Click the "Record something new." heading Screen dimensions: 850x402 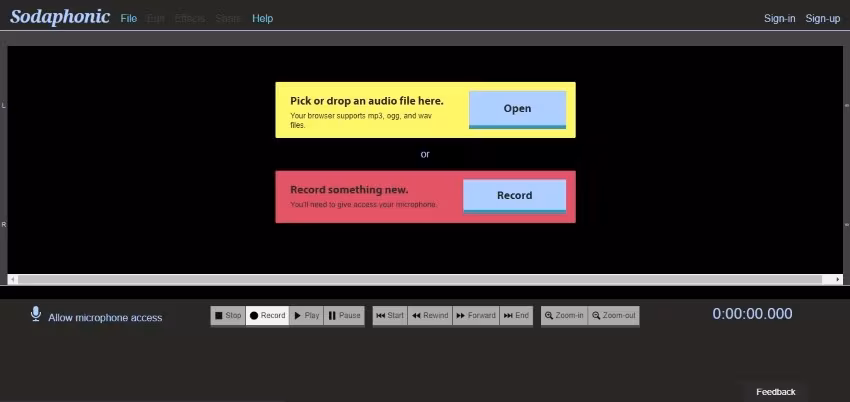(x=349, y=190)
